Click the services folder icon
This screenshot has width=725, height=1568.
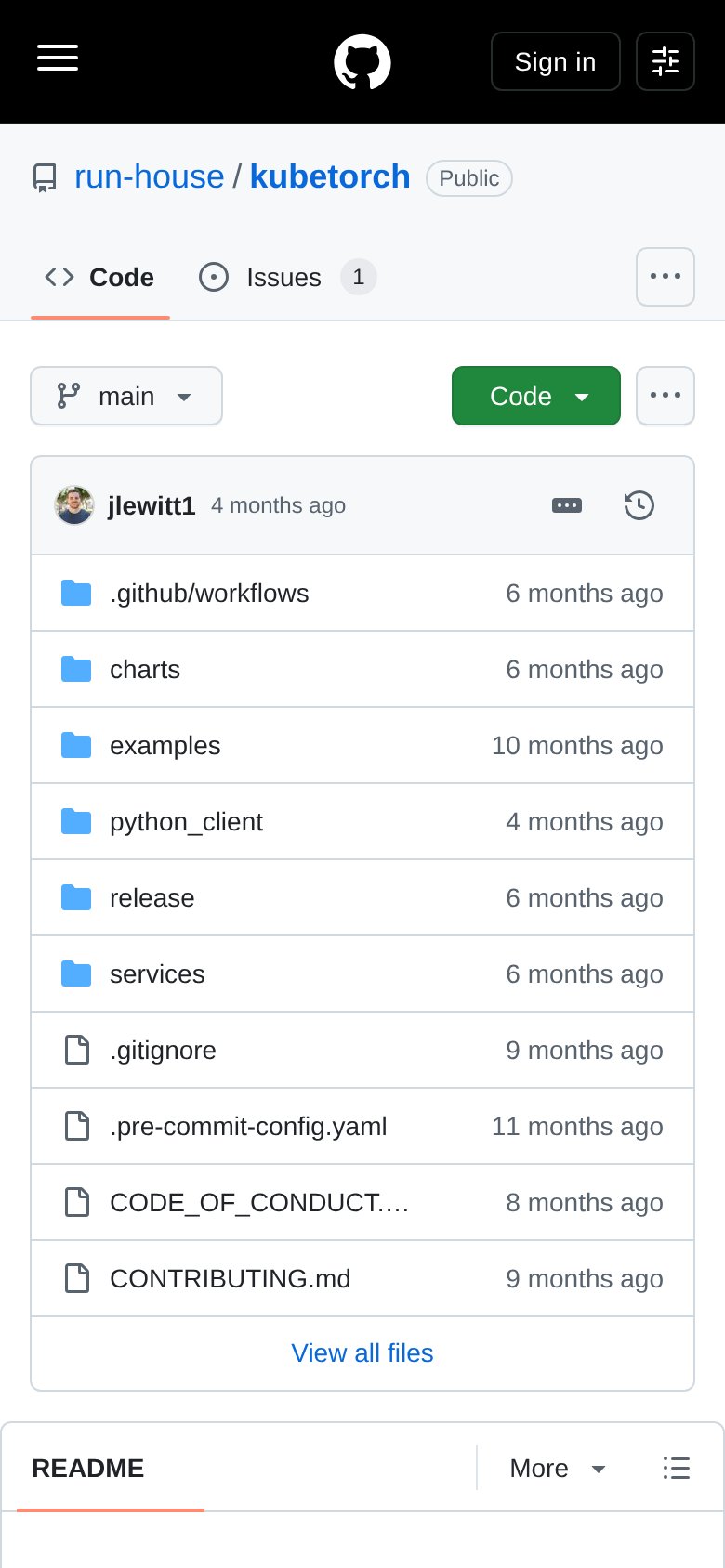pos(76,973)
